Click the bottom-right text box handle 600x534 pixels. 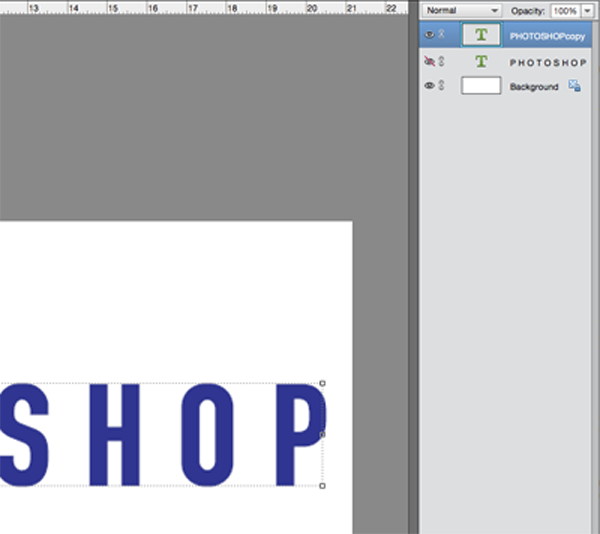pyautogui.click(x=322, y=486)
